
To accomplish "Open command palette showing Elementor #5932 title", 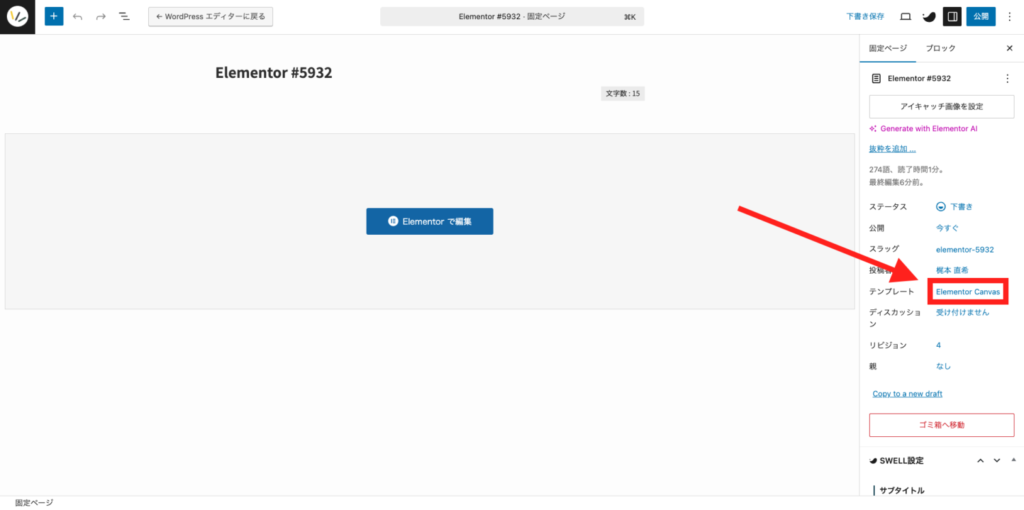I will click(512, 17).
